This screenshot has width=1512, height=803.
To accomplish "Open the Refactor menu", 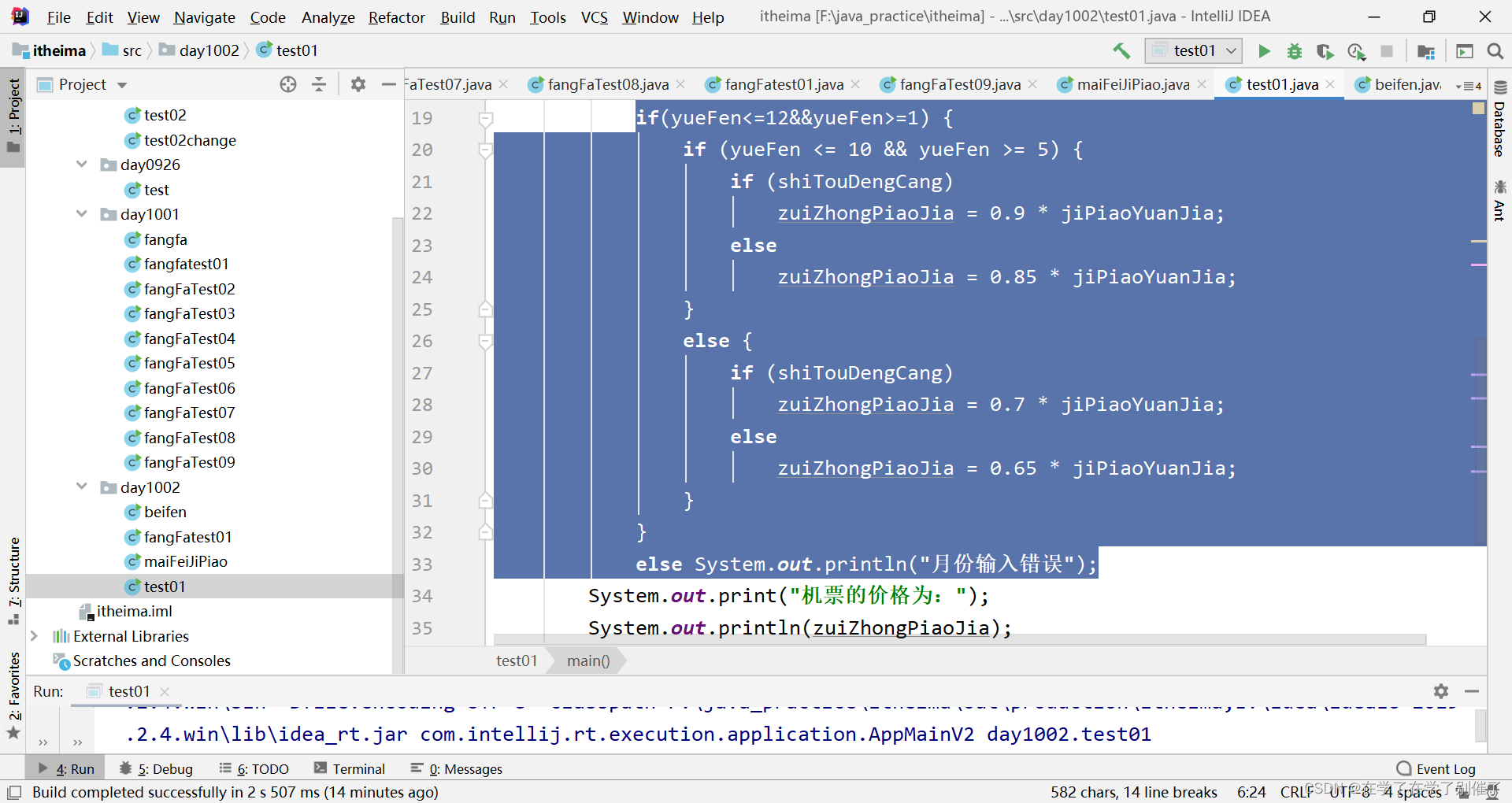I will [x=396, y=17].
